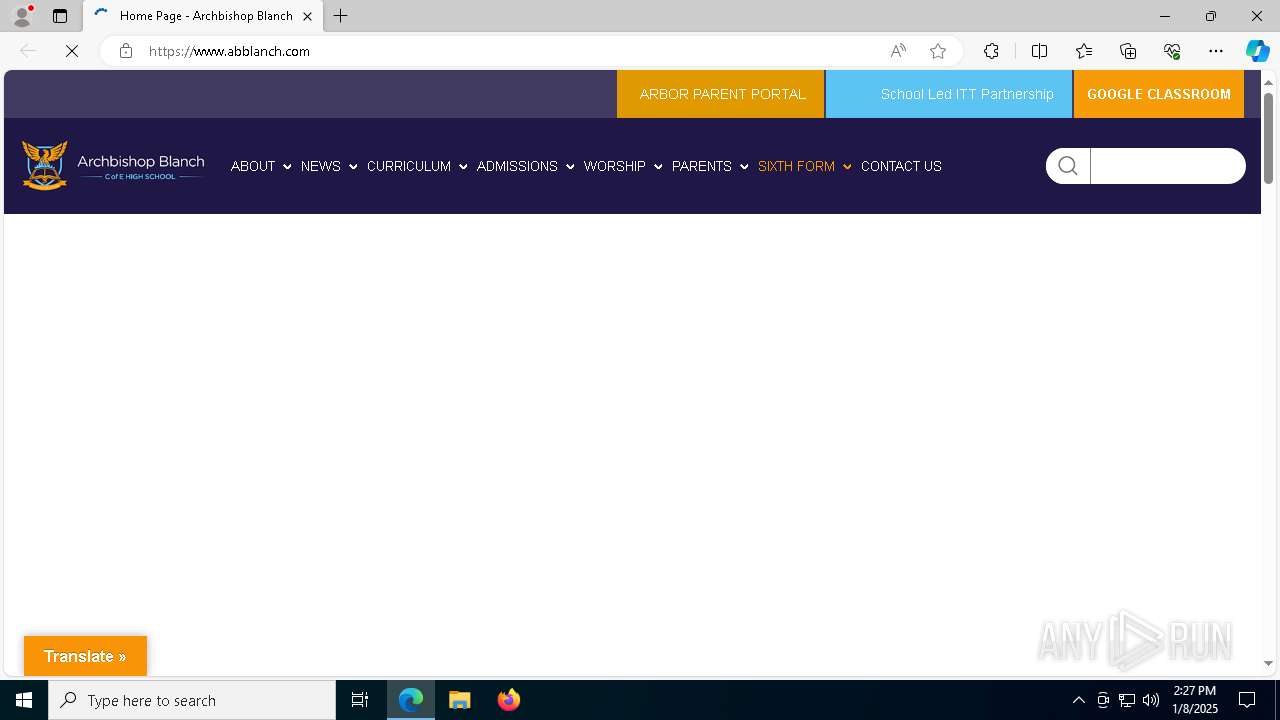Image resolution: width=1280 pixels, height=720 pixels.
Task: Open School Led ITT Partnership link
Action: tap(949, 94)
